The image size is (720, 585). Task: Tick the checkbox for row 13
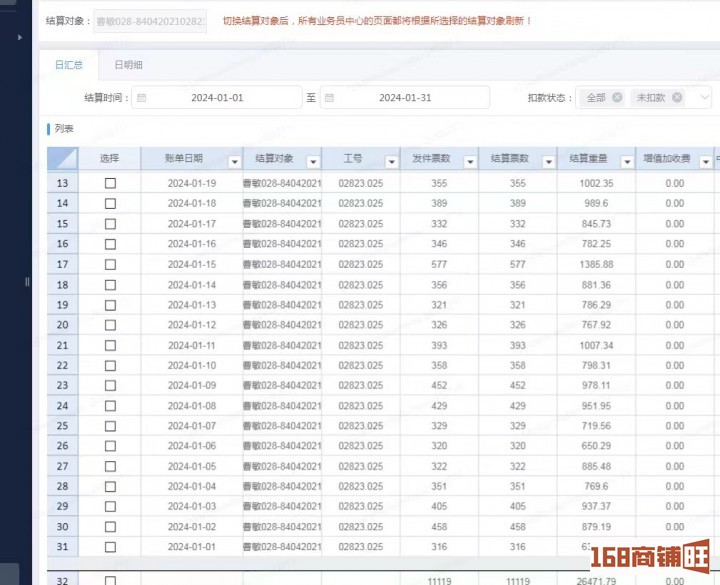[x=110, y=183]
